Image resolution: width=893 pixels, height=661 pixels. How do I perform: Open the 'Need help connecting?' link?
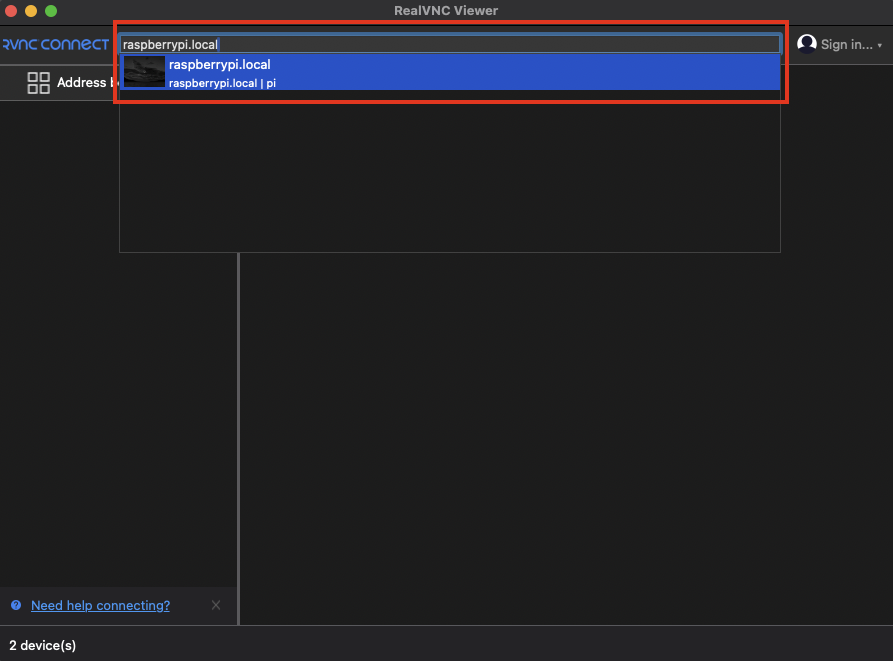coord(100,605)
